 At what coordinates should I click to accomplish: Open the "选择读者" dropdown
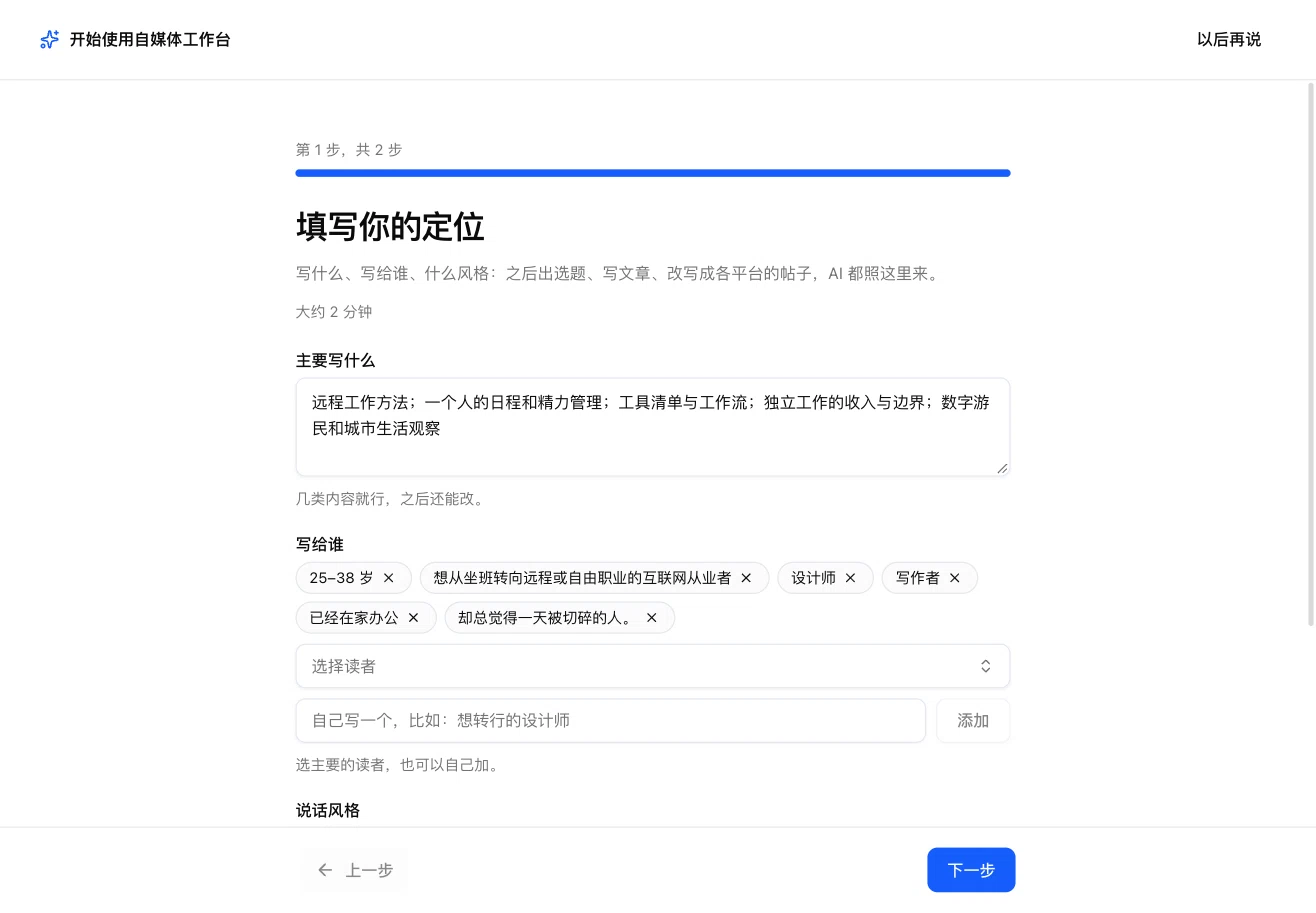click(x=653, y=666)
